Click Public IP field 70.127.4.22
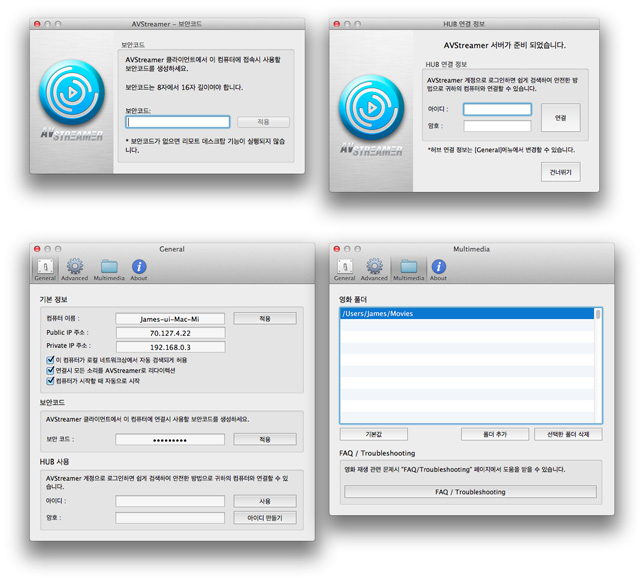 (x=170, y=333)
